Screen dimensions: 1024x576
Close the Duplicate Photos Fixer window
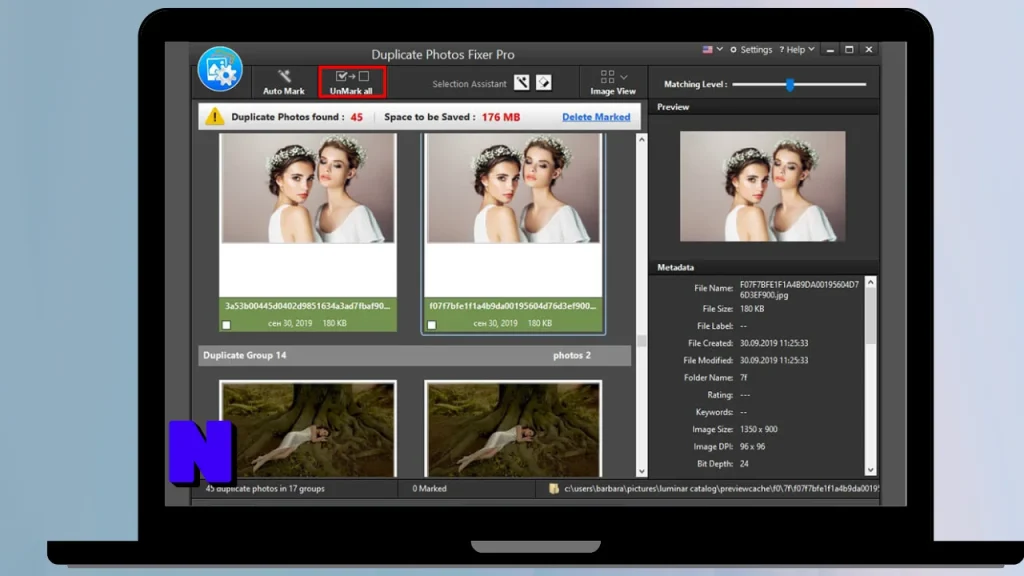click(869, 50)
